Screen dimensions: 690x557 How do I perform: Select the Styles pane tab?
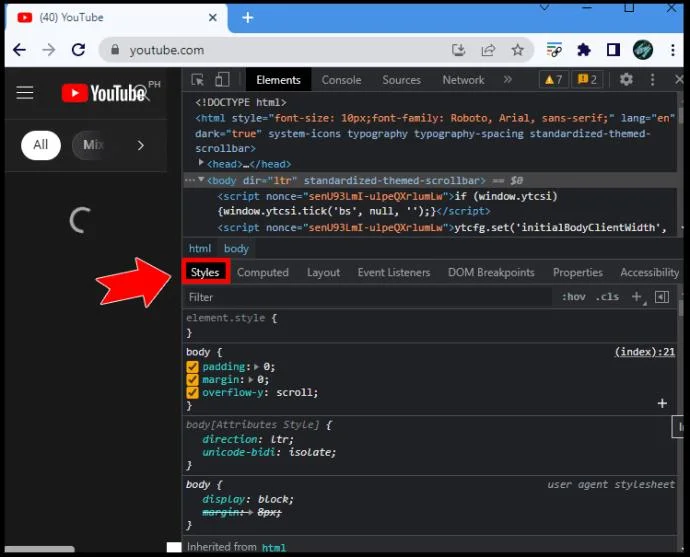tap(205, 272)
